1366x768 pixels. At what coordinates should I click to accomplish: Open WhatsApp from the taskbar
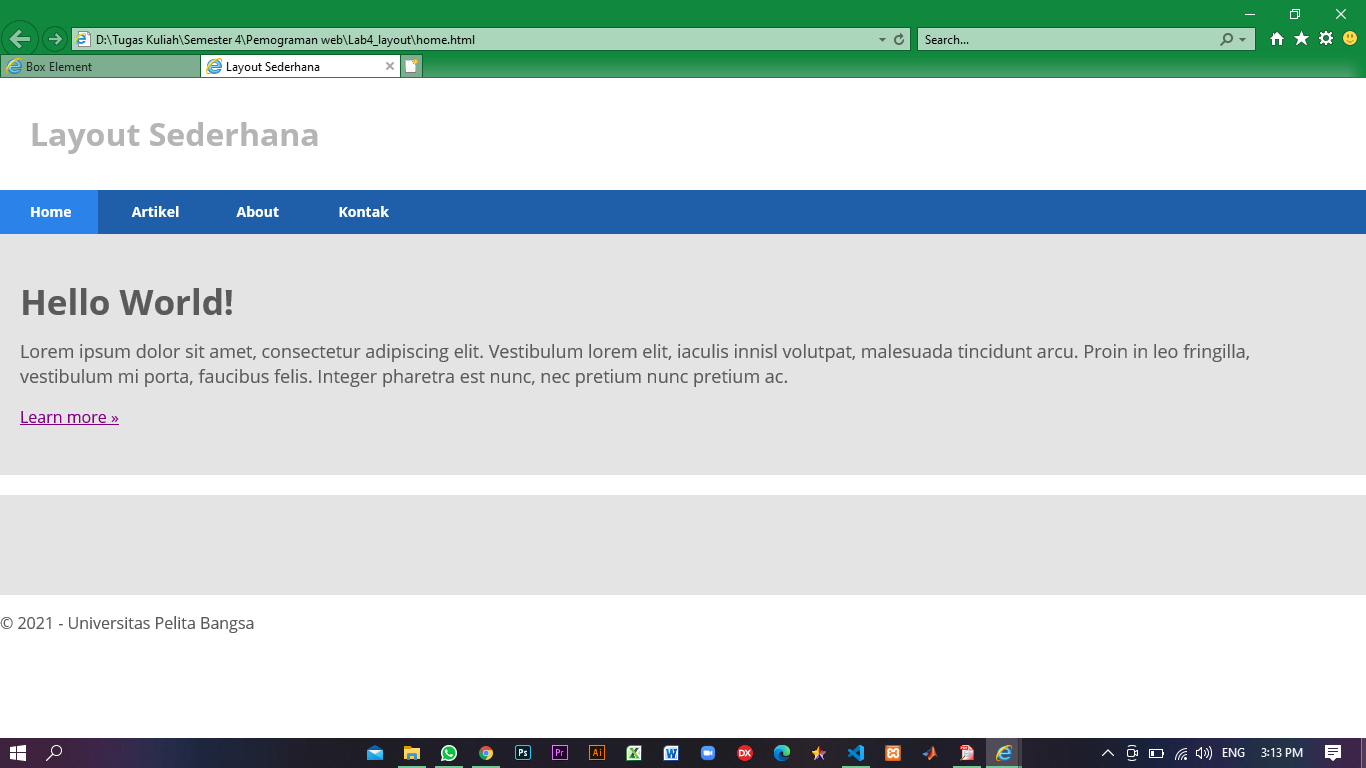coord(448,753)
